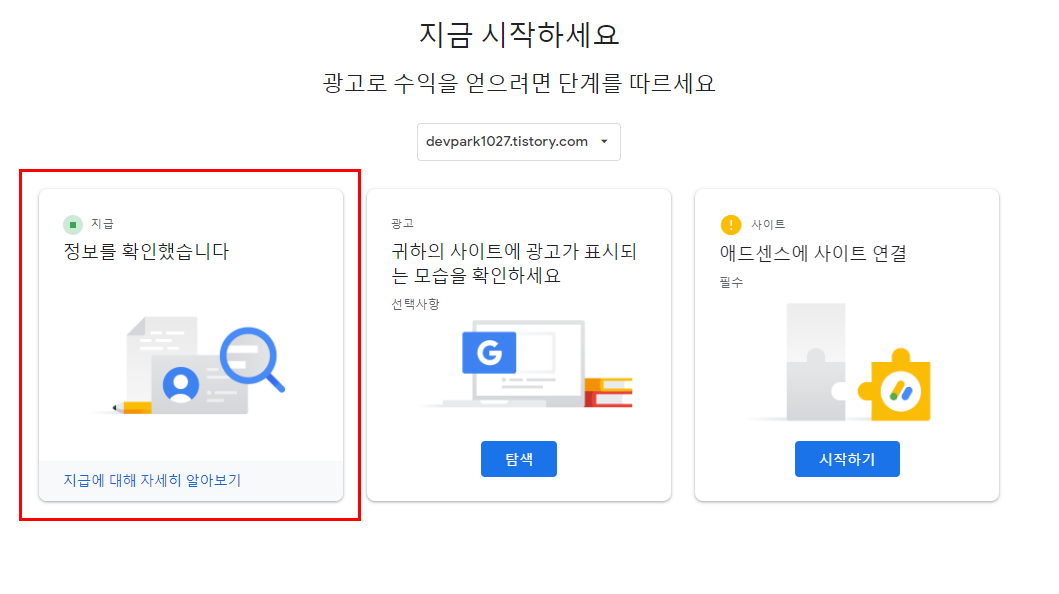This screenshot has width=1059, height=594.
Task: Click the yellow warning icon next to 사이트
Action: pyautogui.click(x=731, y=225)
